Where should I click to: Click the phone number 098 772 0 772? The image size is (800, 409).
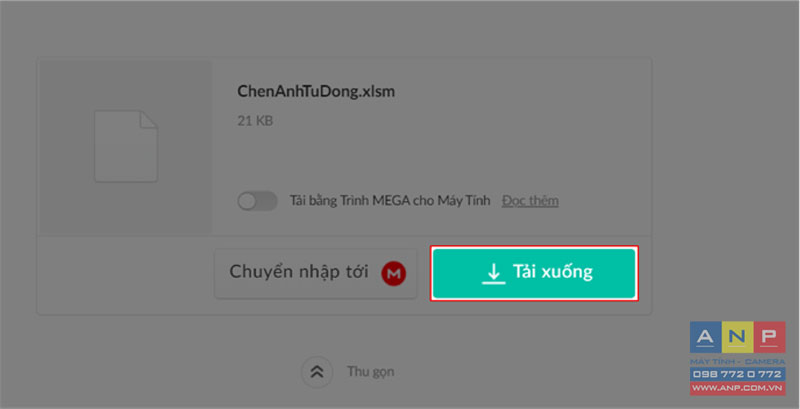click(x=738, y=374)
